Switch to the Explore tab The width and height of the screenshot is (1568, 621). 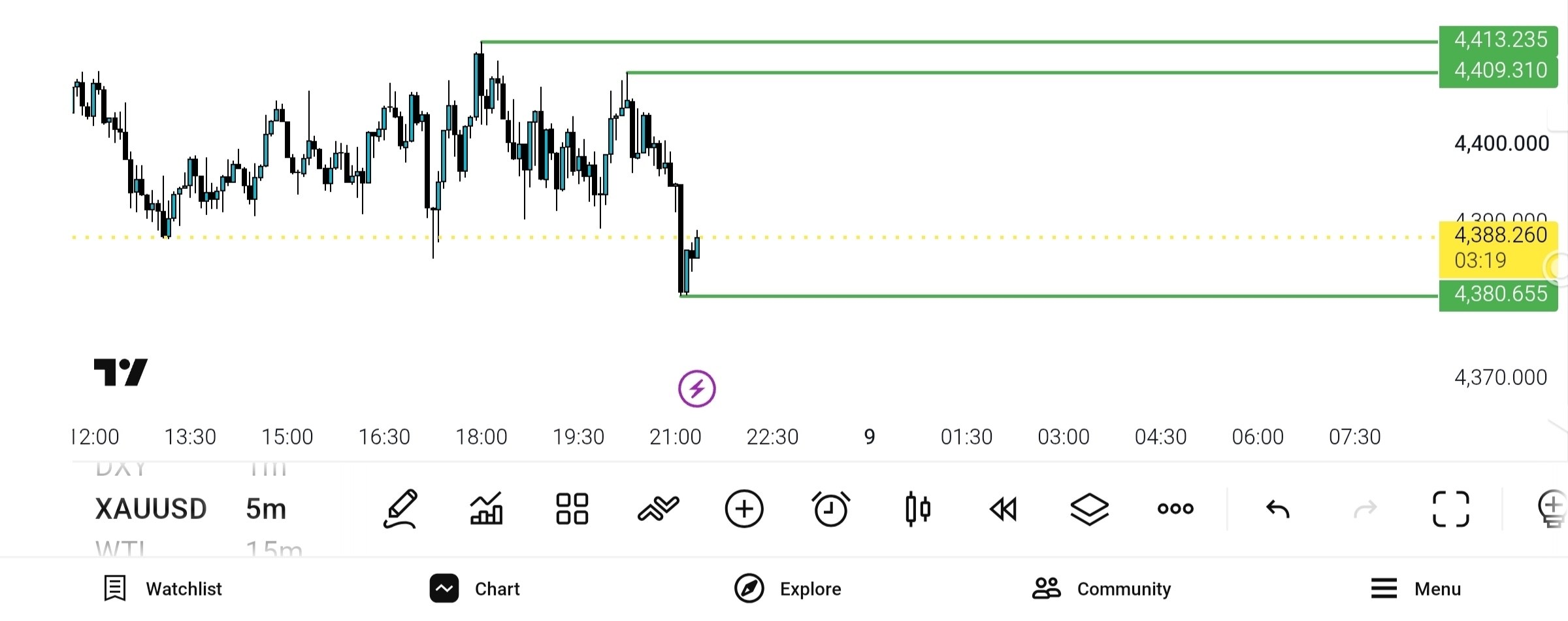coord(787,589)
